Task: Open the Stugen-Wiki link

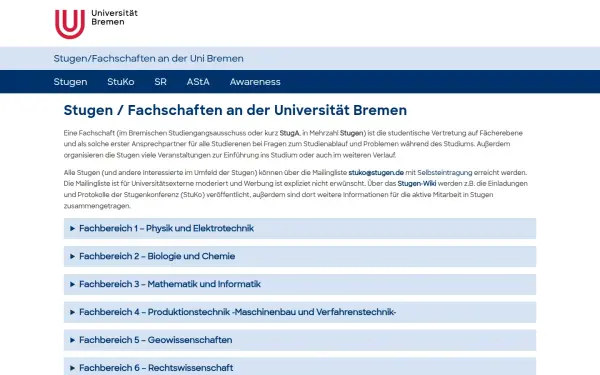Action: click(417, 184)
